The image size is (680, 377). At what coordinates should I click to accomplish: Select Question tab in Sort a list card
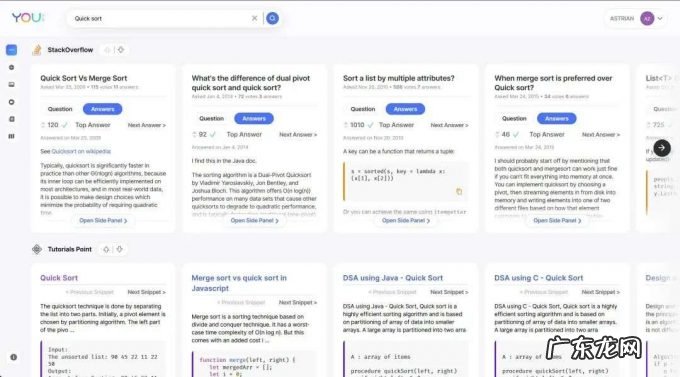pos(363,109)
